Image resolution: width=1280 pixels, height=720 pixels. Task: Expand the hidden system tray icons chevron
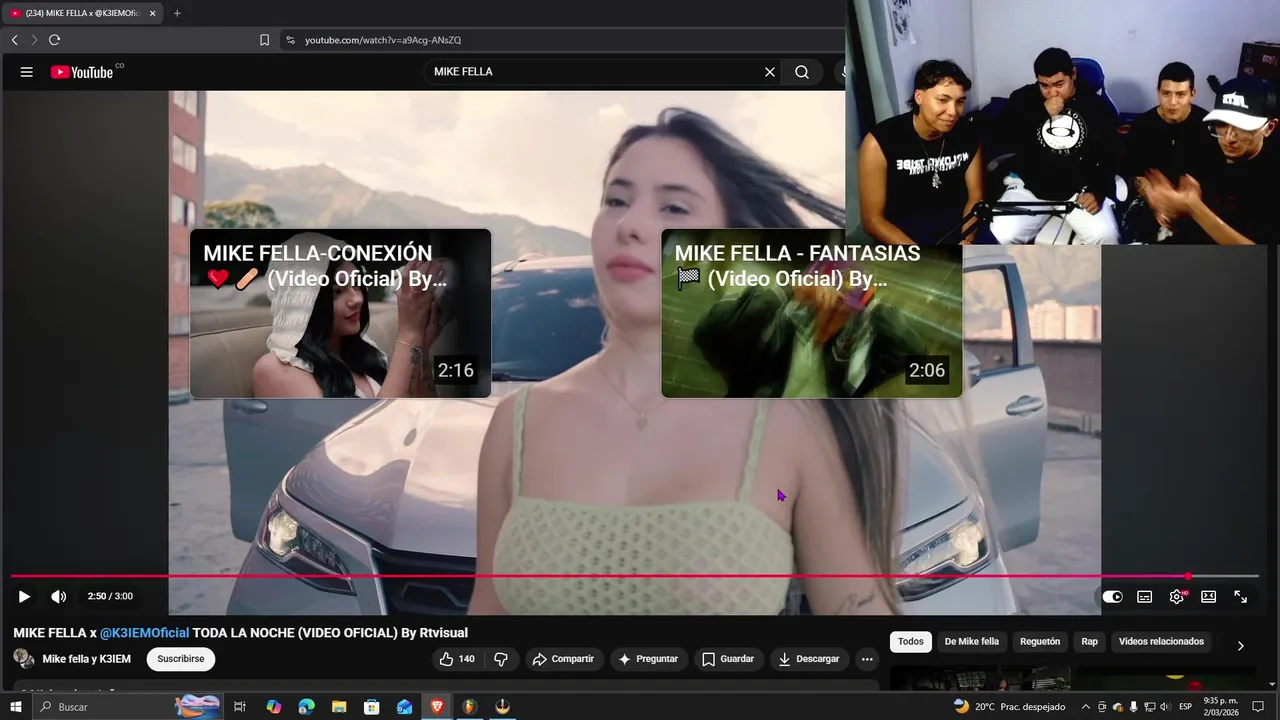[x=1086, y=707]
